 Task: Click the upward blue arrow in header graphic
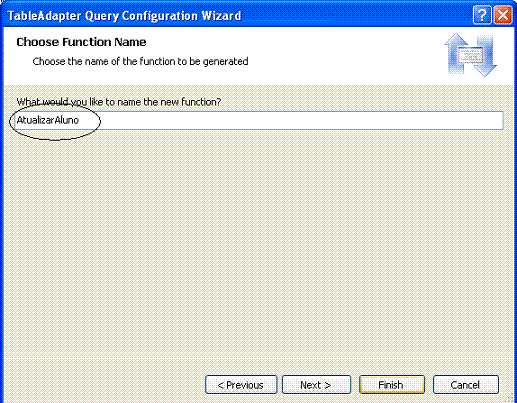pos(456,53)
